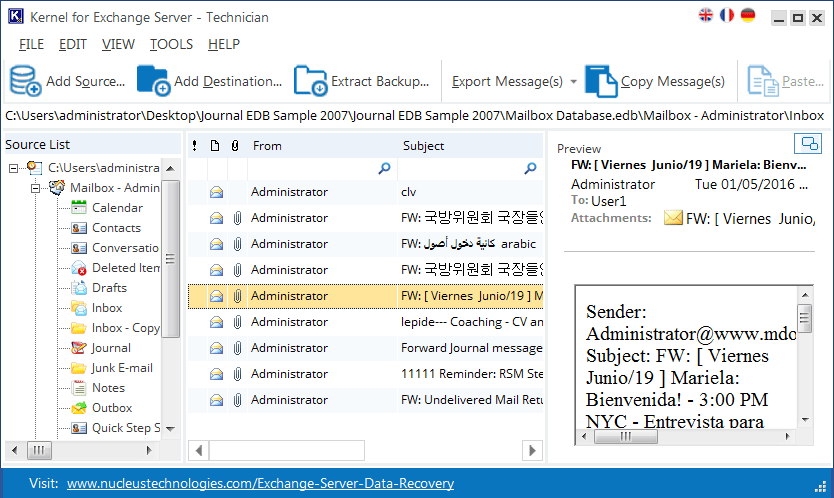Collapse the C:\Users\administra root tree node
Image resolution: width=834 pixels, height=498 pixels.
[13, 168]
